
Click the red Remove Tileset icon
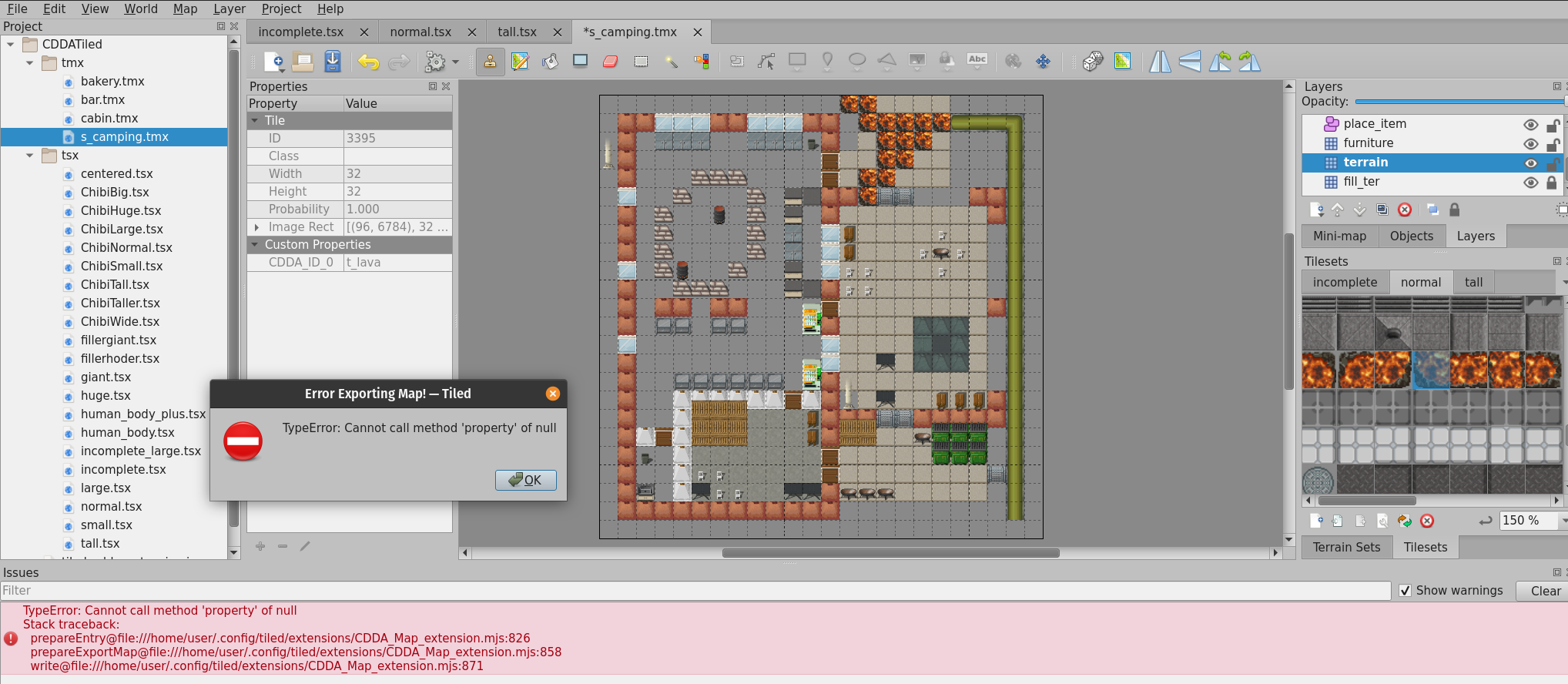pos(1427,521)
